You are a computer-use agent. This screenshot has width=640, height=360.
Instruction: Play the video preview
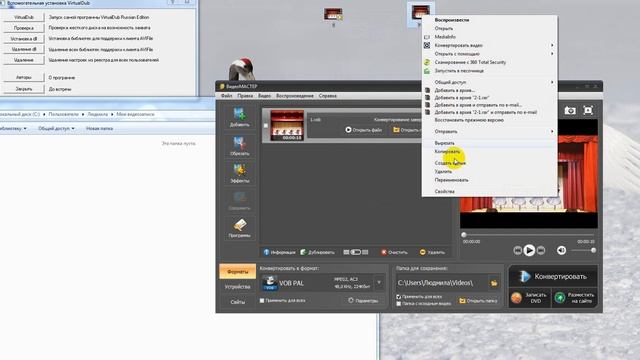(529, 250)
